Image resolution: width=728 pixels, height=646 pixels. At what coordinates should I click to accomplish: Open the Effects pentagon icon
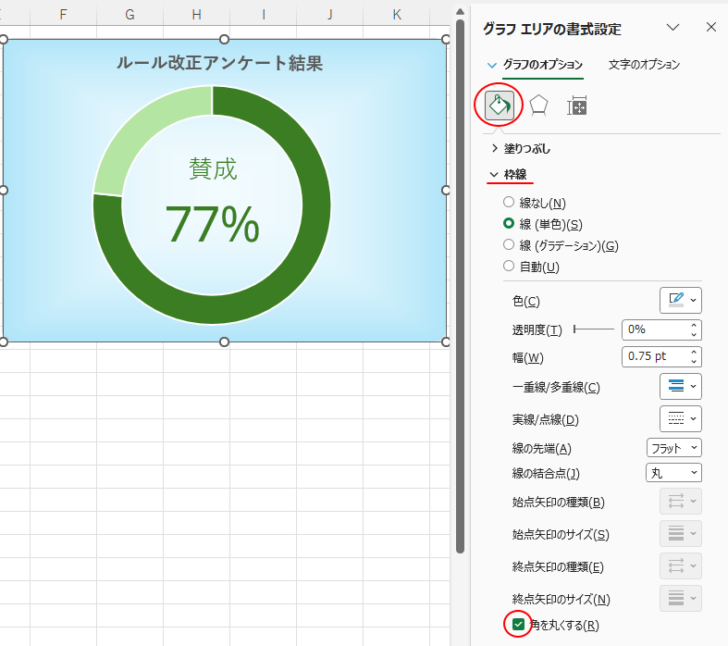click(539, 106)
